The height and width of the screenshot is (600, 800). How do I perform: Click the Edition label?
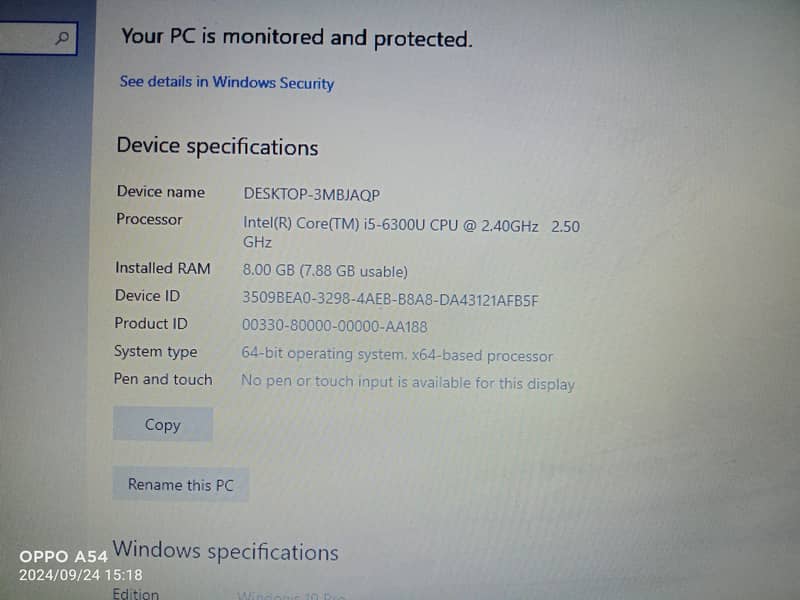136,593
